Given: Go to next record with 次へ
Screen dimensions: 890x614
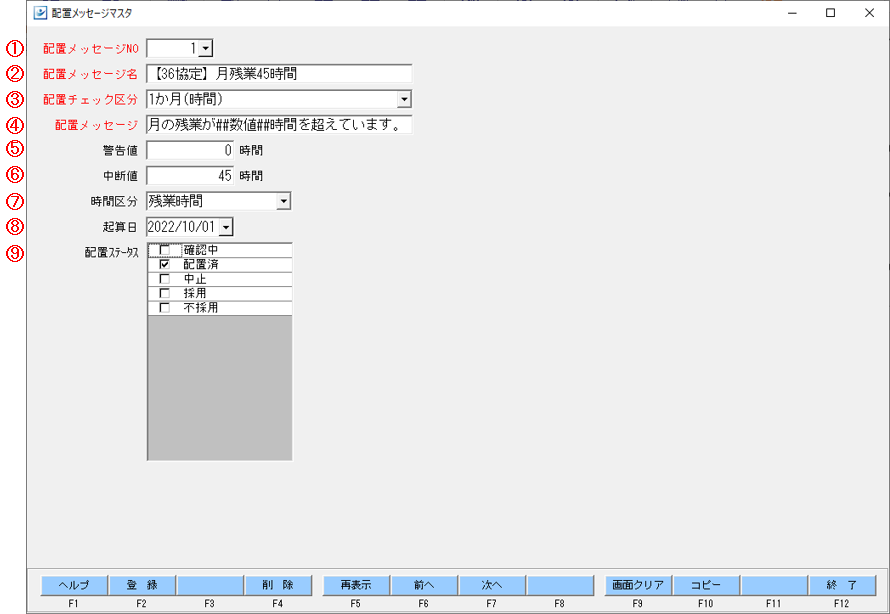Looking at the screenshot, I should (492, 585).
